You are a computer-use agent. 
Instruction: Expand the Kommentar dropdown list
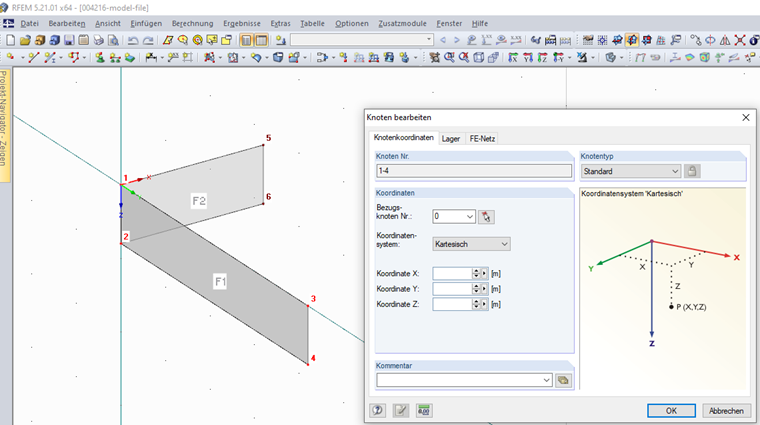pyautogui.click(x=547, y=380)
